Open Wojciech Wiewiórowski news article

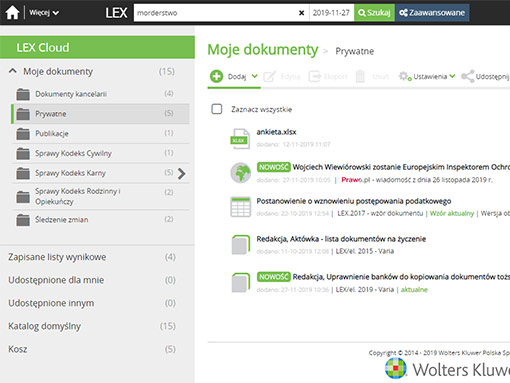(401, 167)
